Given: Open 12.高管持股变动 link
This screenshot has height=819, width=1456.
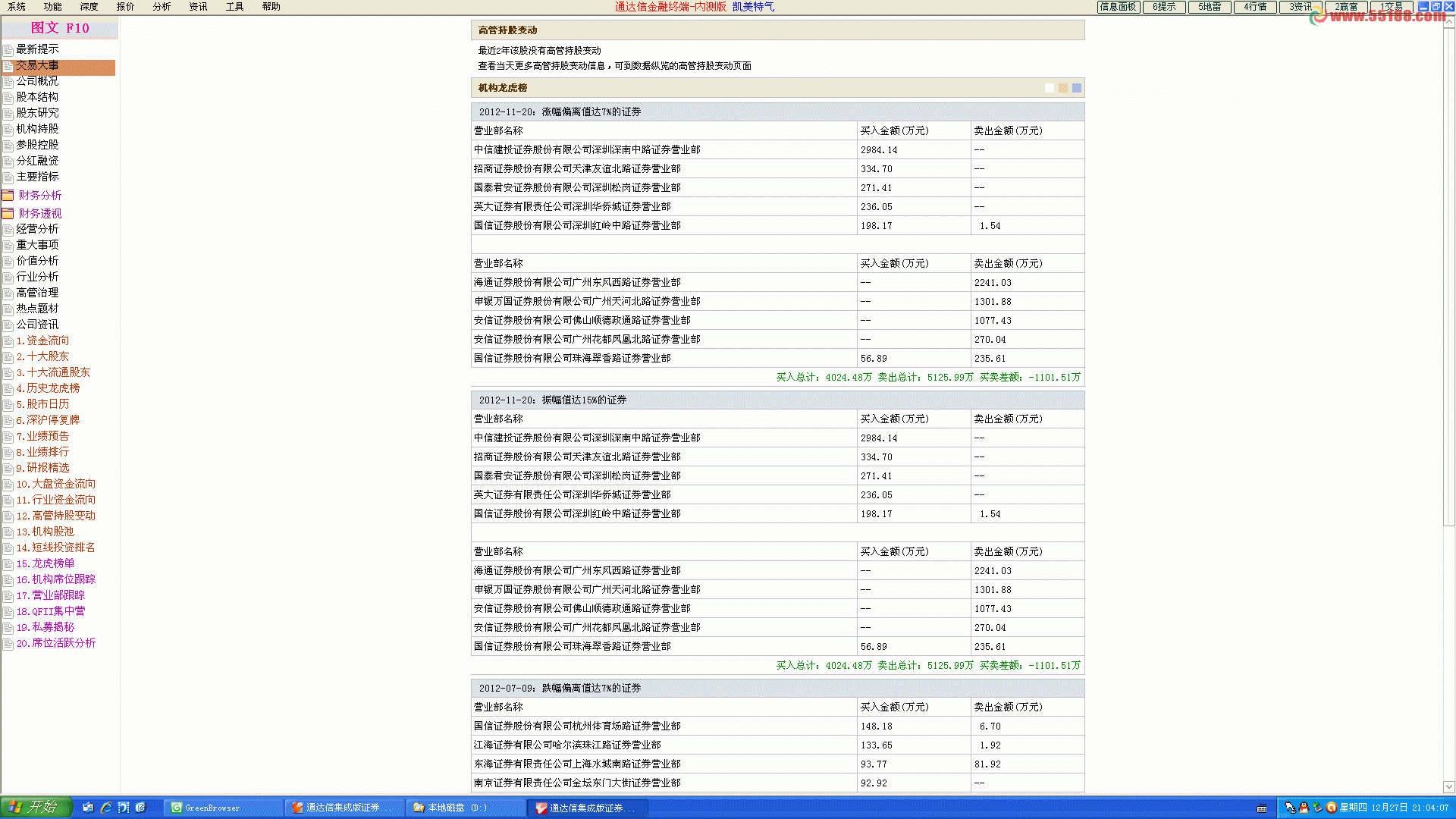Looking at the screenshot, I should pos(56,516).
